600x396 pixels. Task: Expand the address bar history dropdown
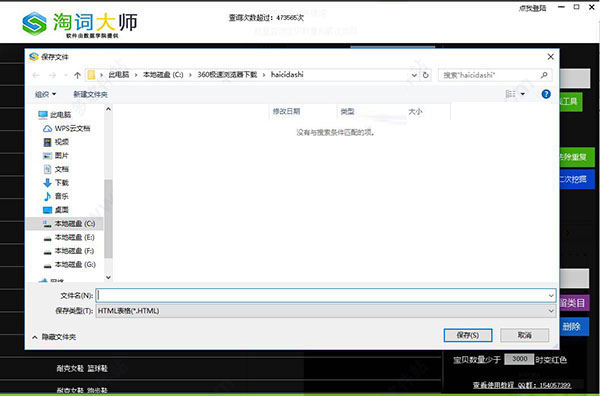pyautogui.click(x=414, y=75)
